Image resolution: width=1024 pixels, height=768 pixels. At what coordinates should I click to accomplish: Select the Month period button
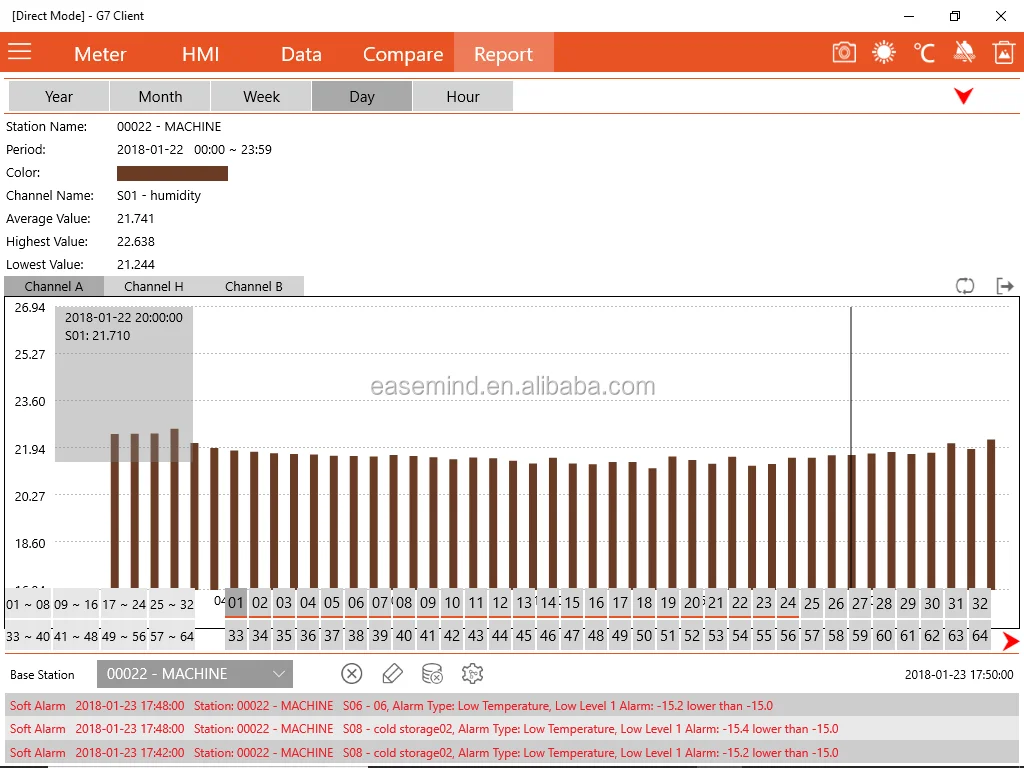tap(160, 97)
